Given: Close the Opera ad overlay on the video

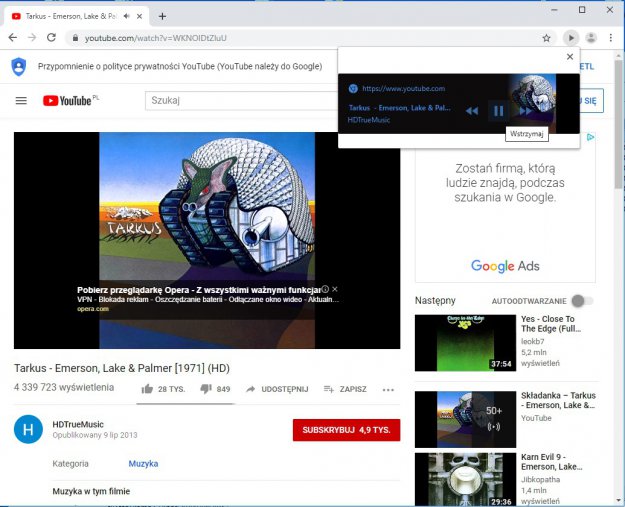Looking at the screenshot, I should (335, 289).
